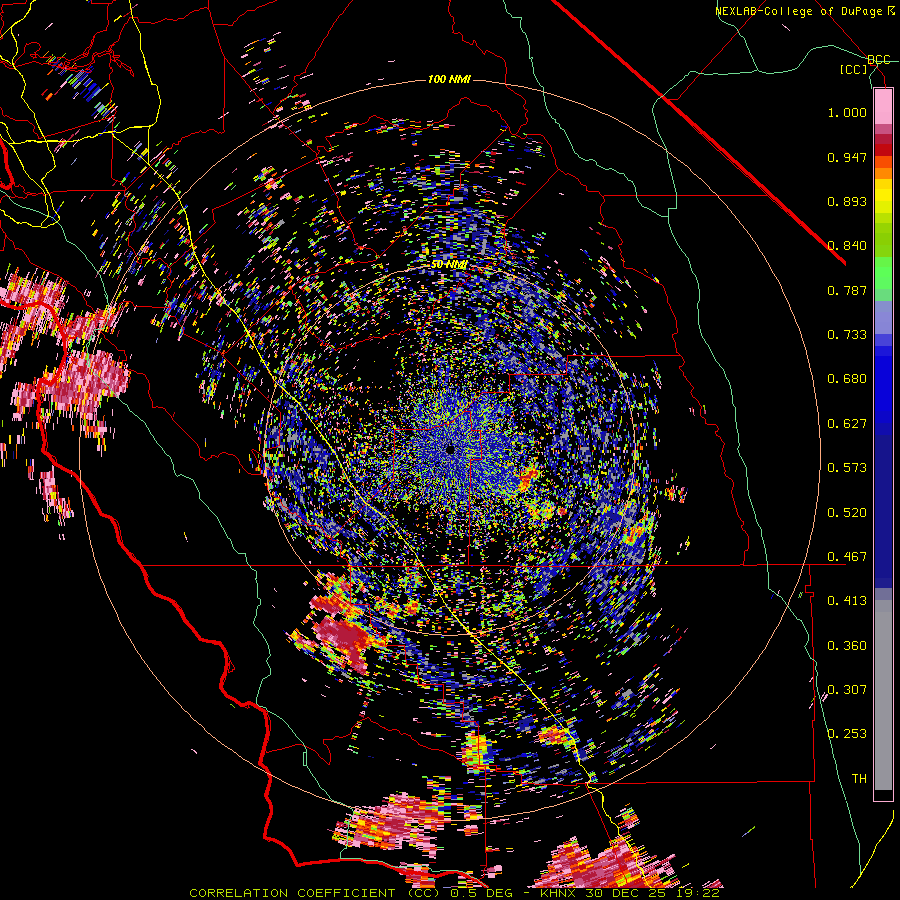Click the 0.573 legend value
Screen dimensions: 900x900
click(x=847, y=468)
